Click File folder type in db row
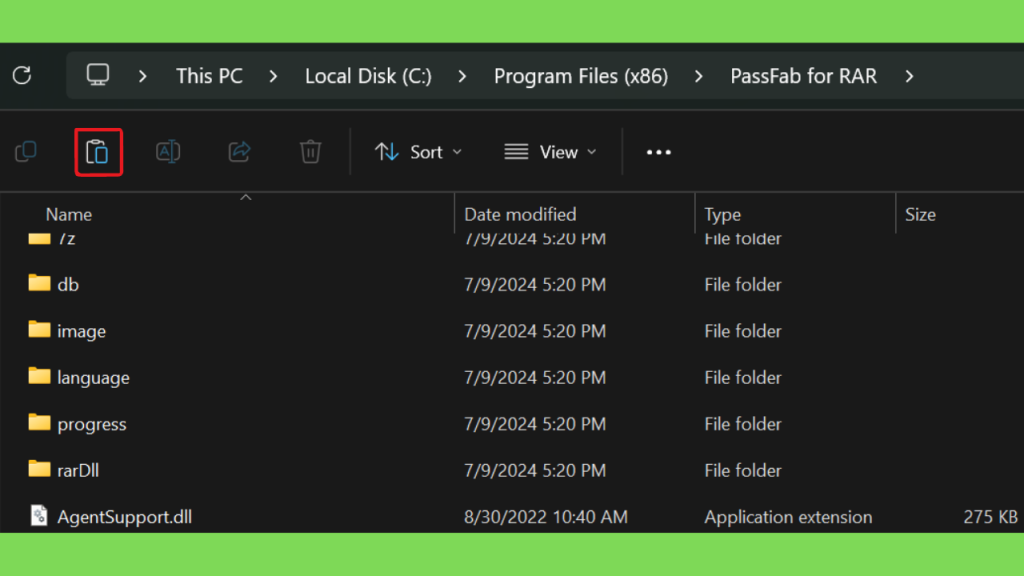The height and width of the screenshot is (576, 1024). point(743,285)
